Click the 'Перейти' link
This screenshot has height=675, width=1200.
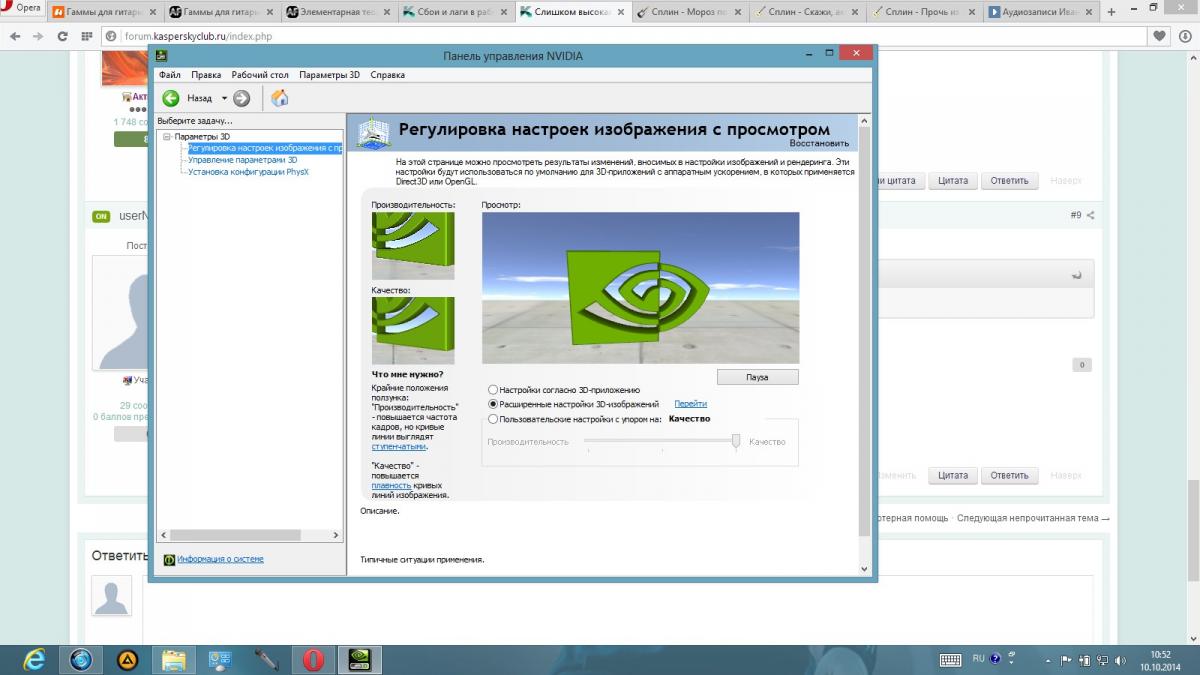coord(690,404)
